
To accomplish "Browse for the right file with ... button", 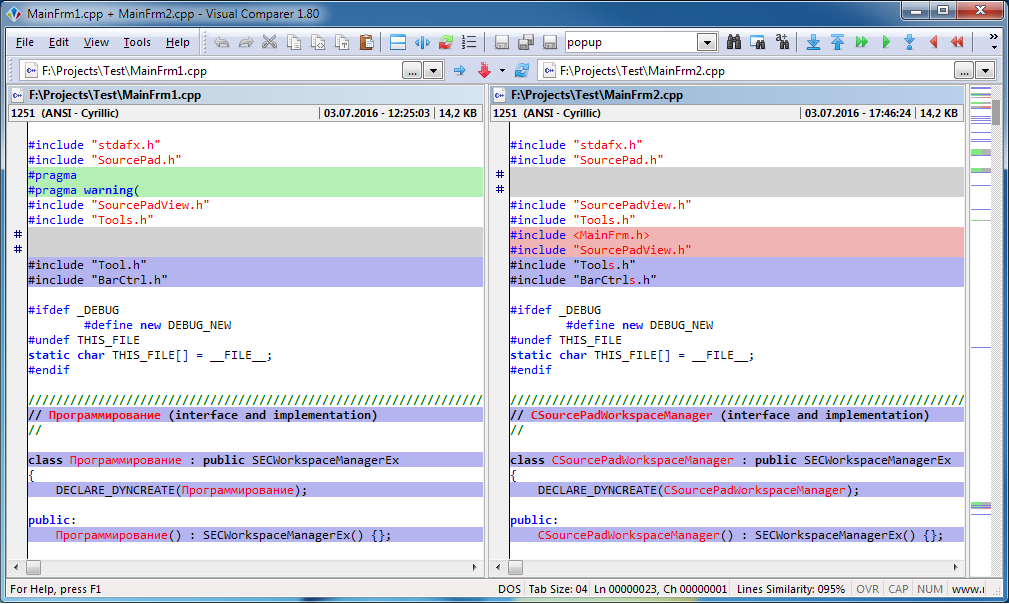I will point(963,71).
